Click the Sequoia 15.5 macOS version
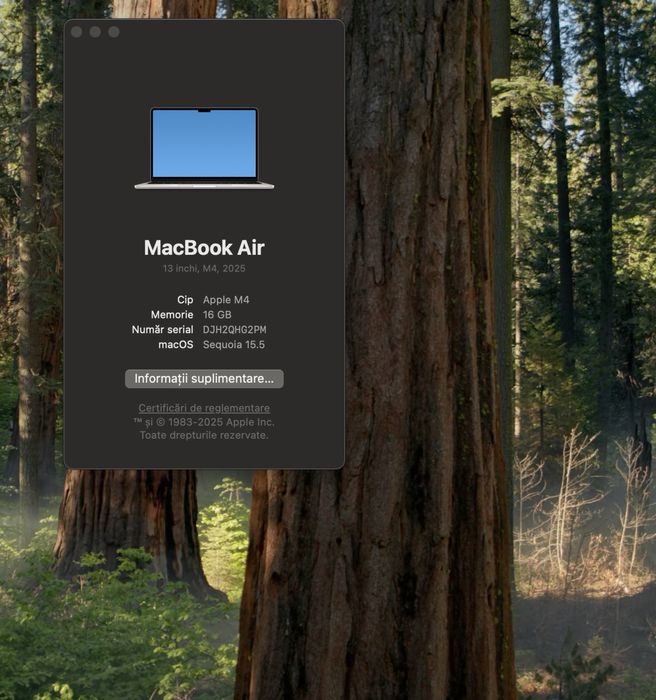The width and height of the screenshot is (656, 700). point(234,345)
